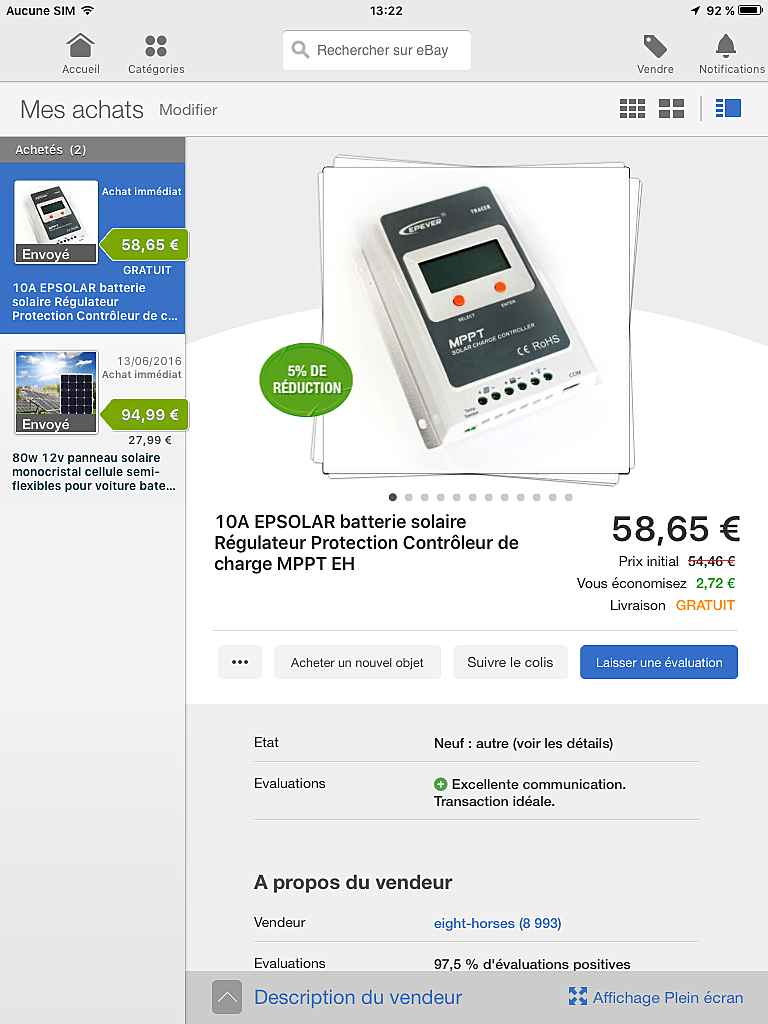Image resolution: width=768 pixels, height=1024 pixels.
Task: Select the 80w 12v panneau solaire purchase
Action: coord(93,421)
